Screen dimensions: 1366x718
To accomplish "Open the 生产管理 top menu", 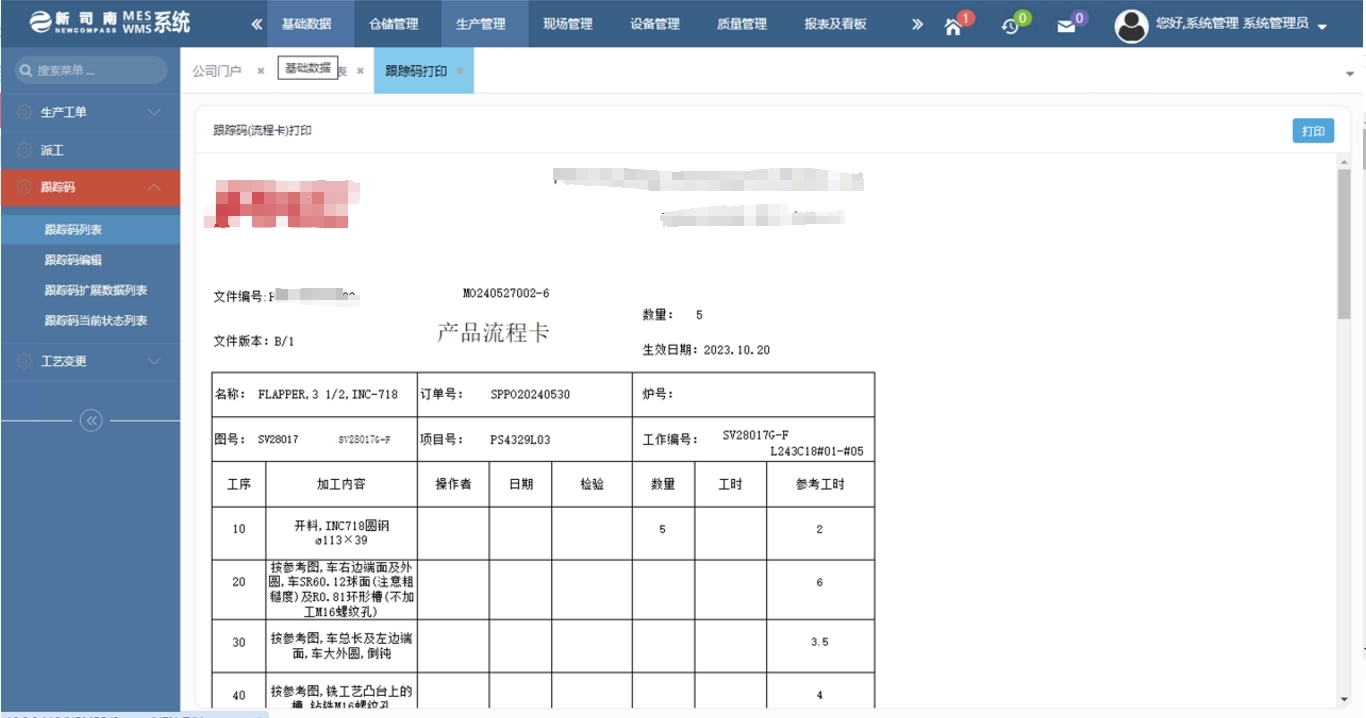I will [481, 24].
